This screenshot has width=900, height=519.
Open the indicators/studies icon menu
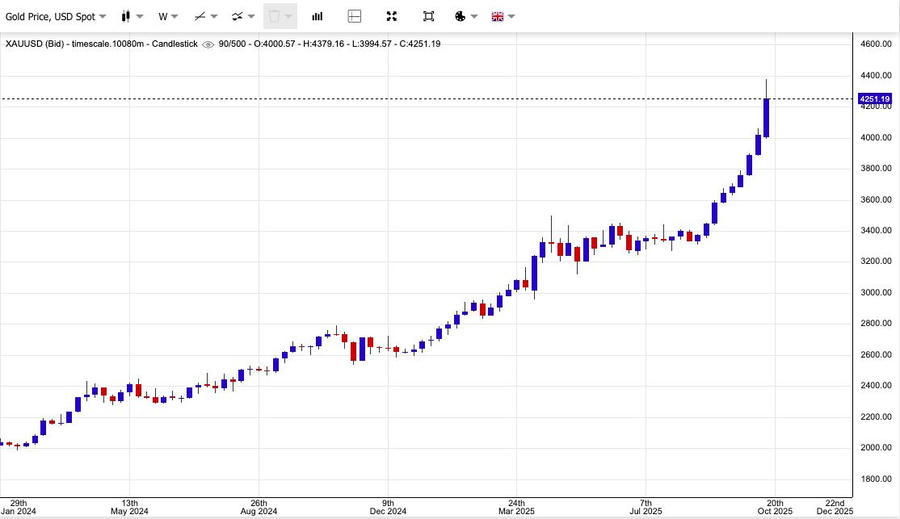point(237,16)
